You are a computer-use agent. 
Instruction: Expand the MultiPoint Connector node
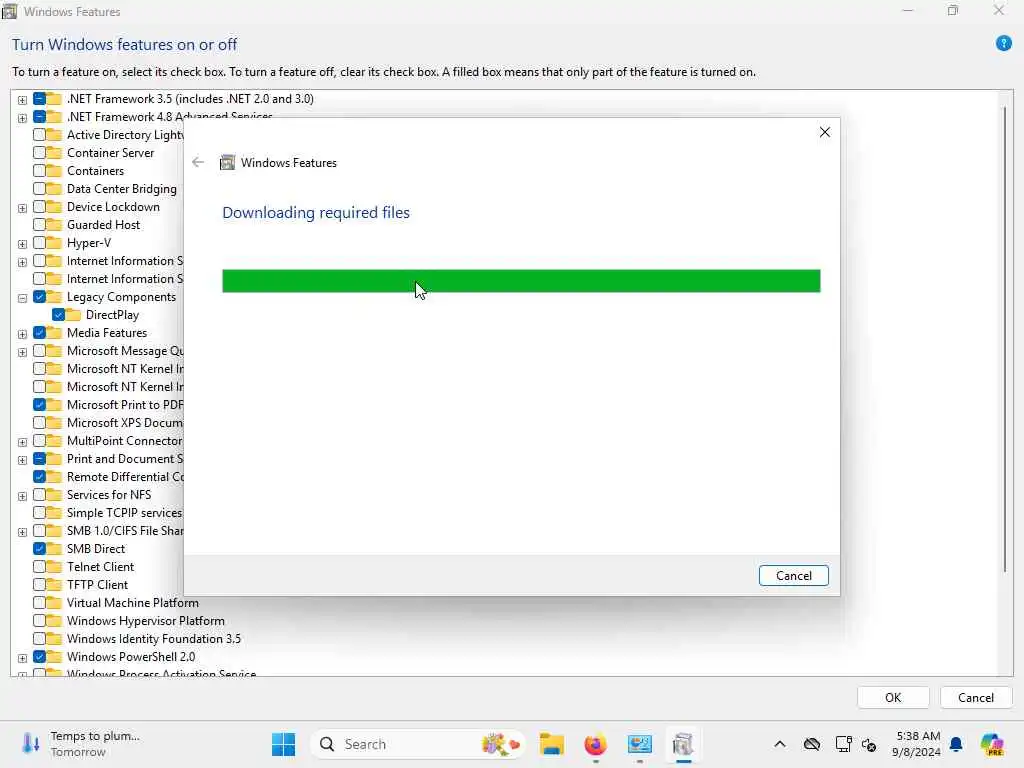22,442
